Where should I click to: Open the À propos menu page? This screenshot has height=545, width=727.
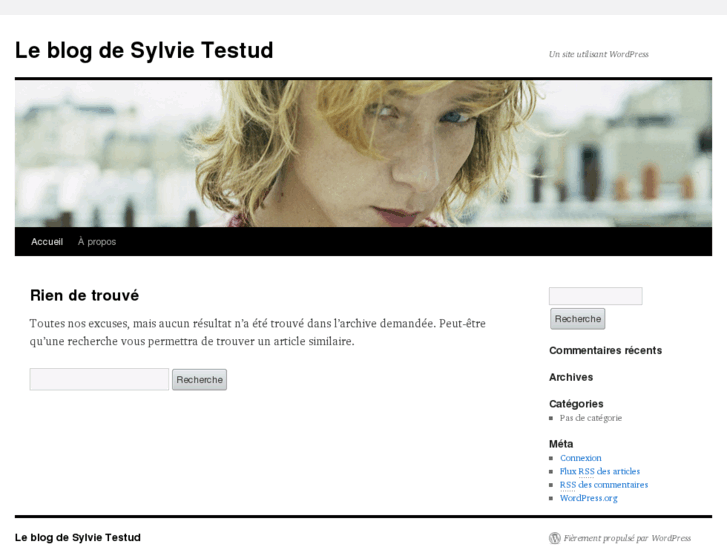(x=97, y=242)
